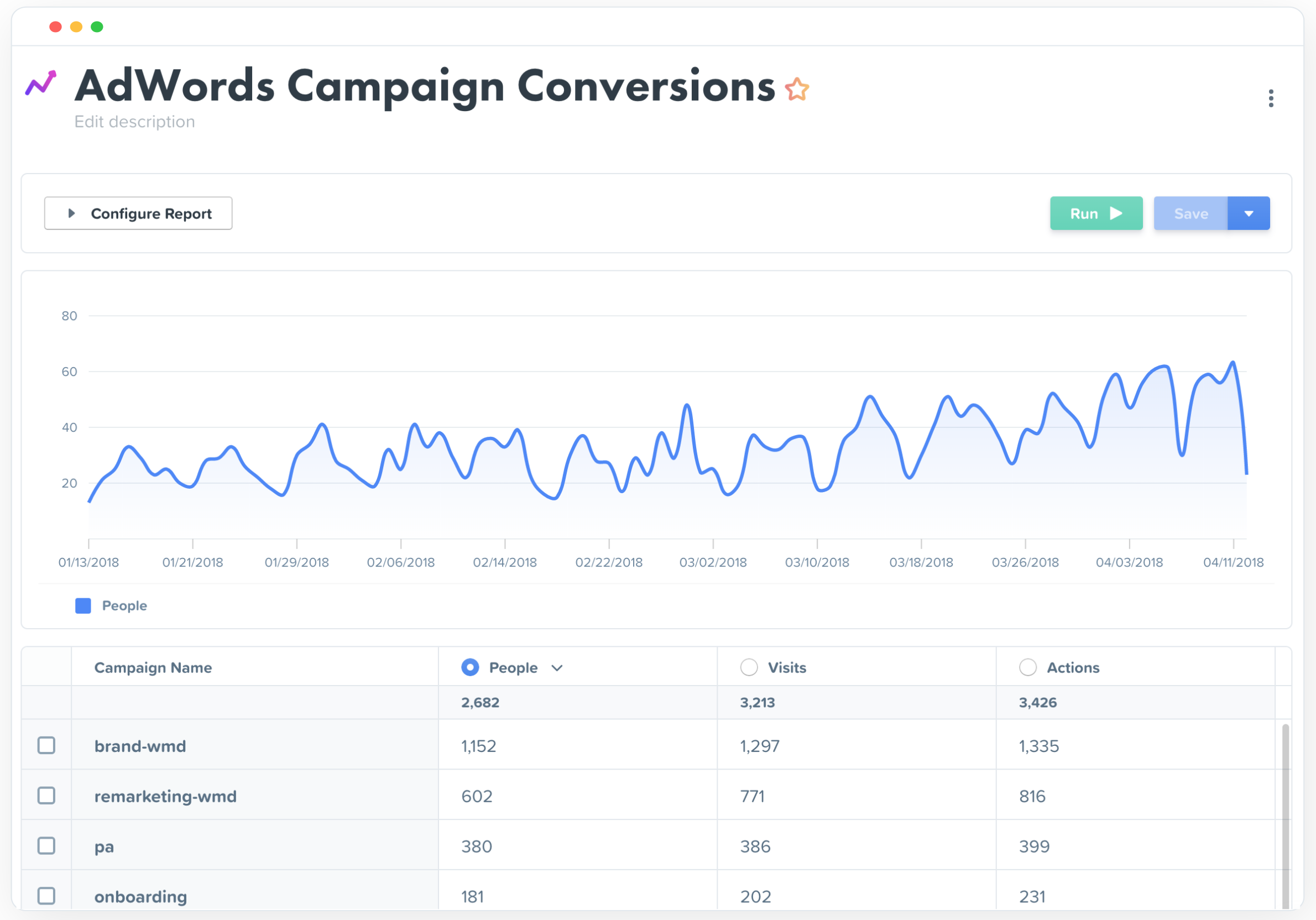This screenshot has width=1316, height=920.
Task: Click the 02/14/2018 x-axis date label
Action: click(x=505, y=562)
